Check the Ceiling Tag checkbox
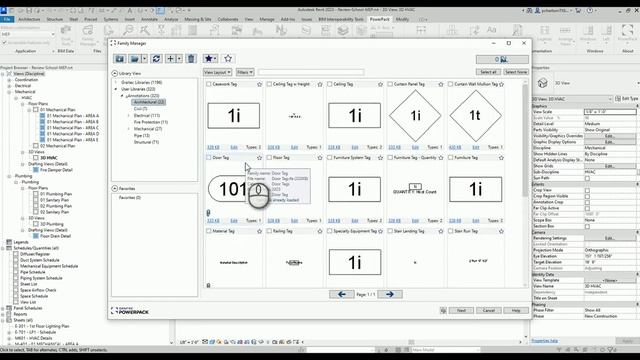640x360 pixels. click(329, 84)
